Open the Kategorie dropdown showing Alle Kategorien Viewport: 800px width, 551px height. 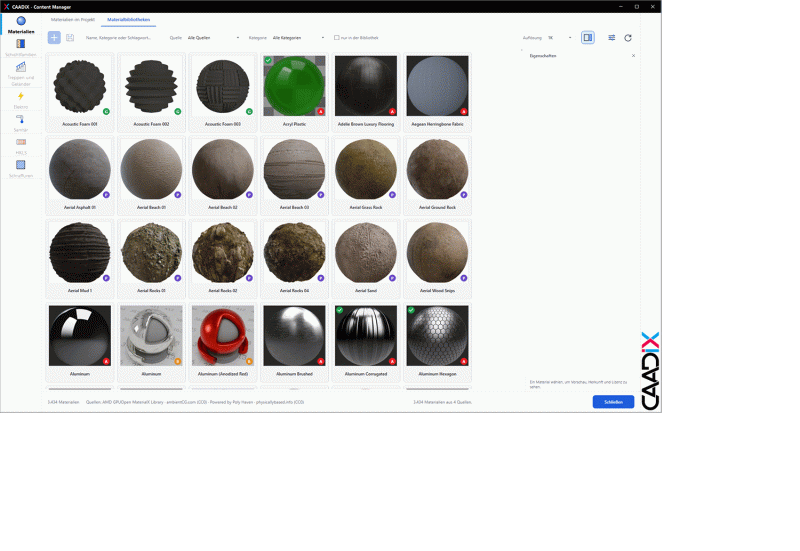pyautogui.click(x=298, y=38)
